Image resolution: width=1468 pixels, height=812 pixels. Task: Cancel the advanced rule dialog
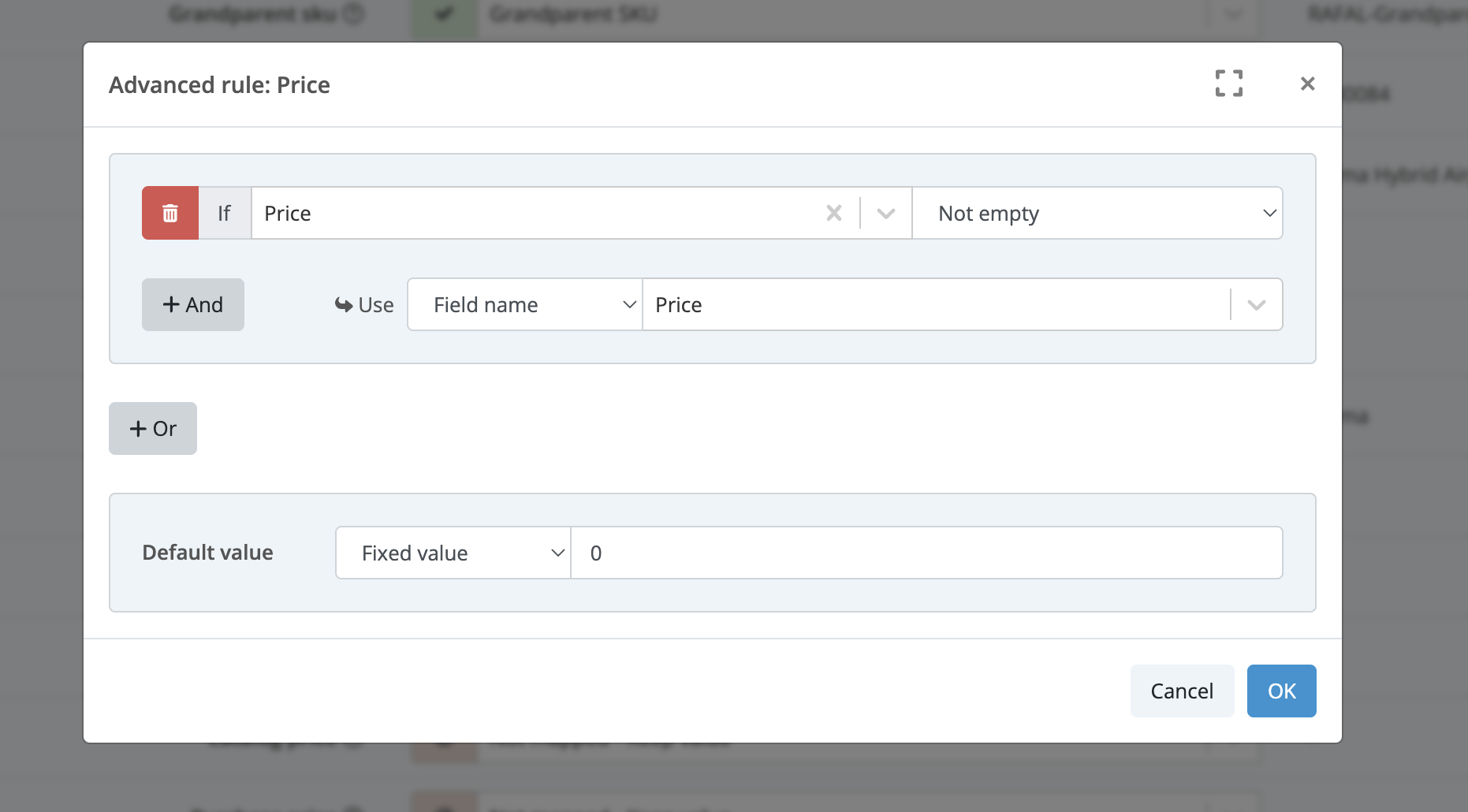pyautogui.click(x=1182, y=691)
